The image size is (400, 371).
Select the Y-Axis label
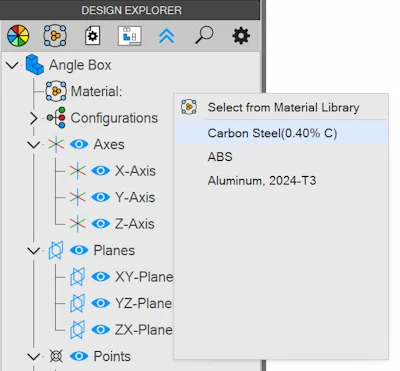tap(135, 197)
